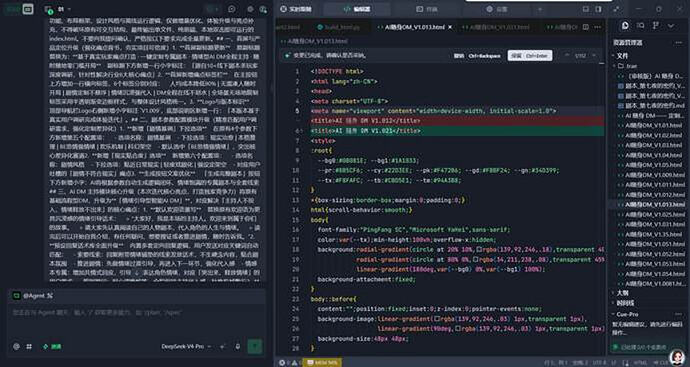Go to the next change with down arrow

[x=594, y=55]
